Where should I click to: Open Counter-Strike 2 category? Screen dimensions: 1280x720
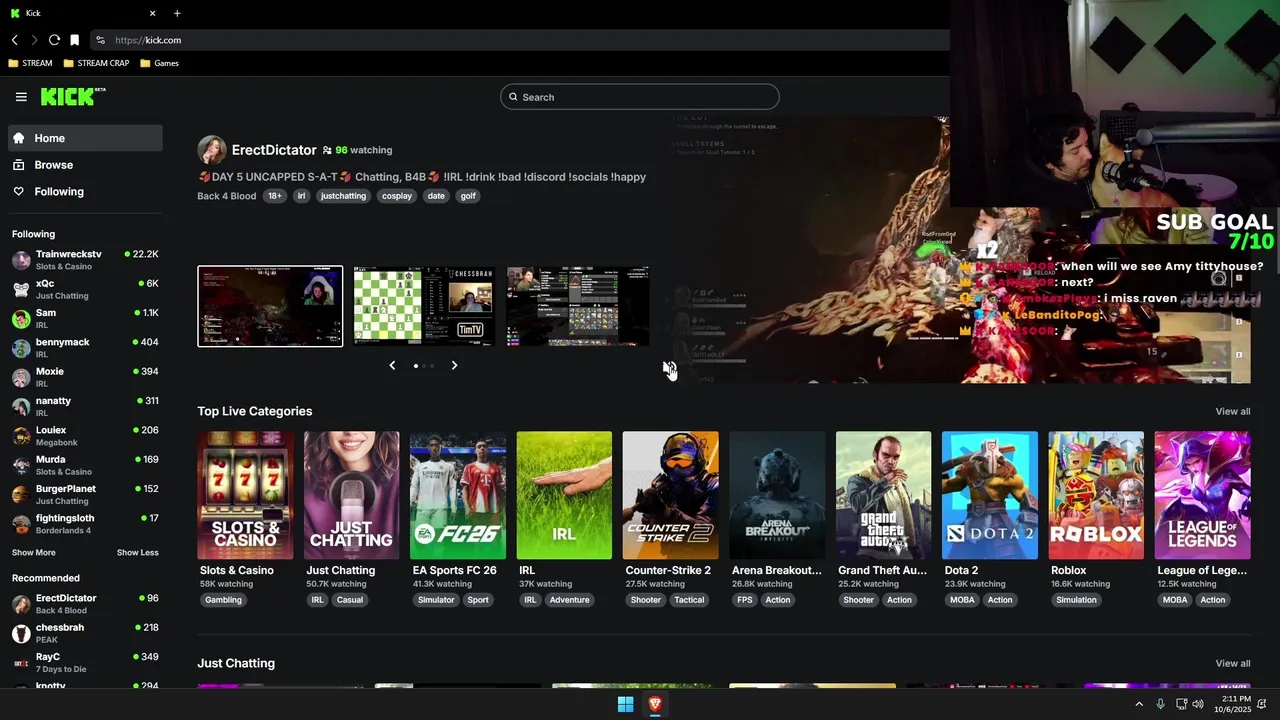(671, 495)
